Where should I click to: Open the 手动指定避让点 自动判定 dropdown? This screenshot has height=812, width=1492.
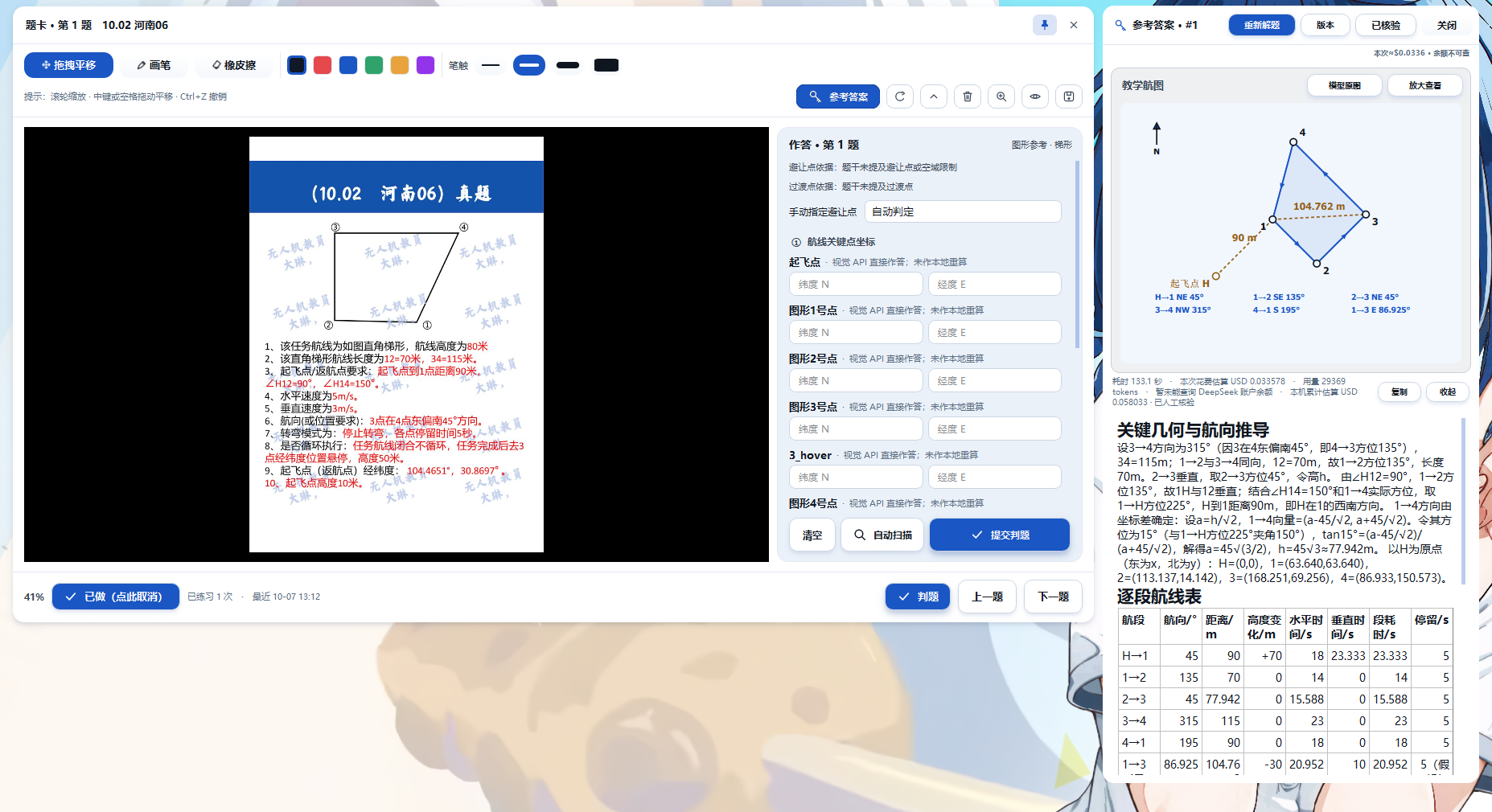click(x=963, y=211)
